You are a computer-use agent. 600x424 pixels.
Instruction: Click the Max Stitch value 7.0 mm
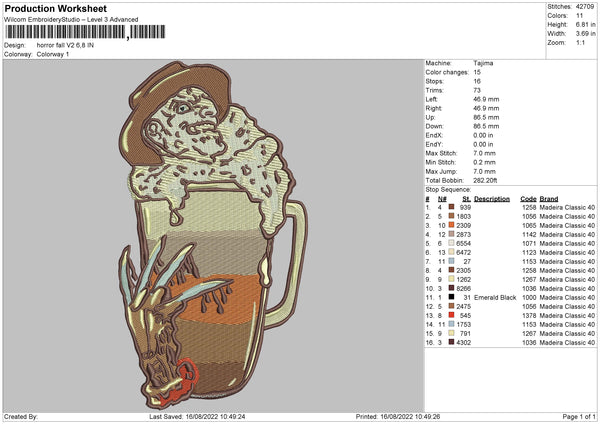click(484, 153)
